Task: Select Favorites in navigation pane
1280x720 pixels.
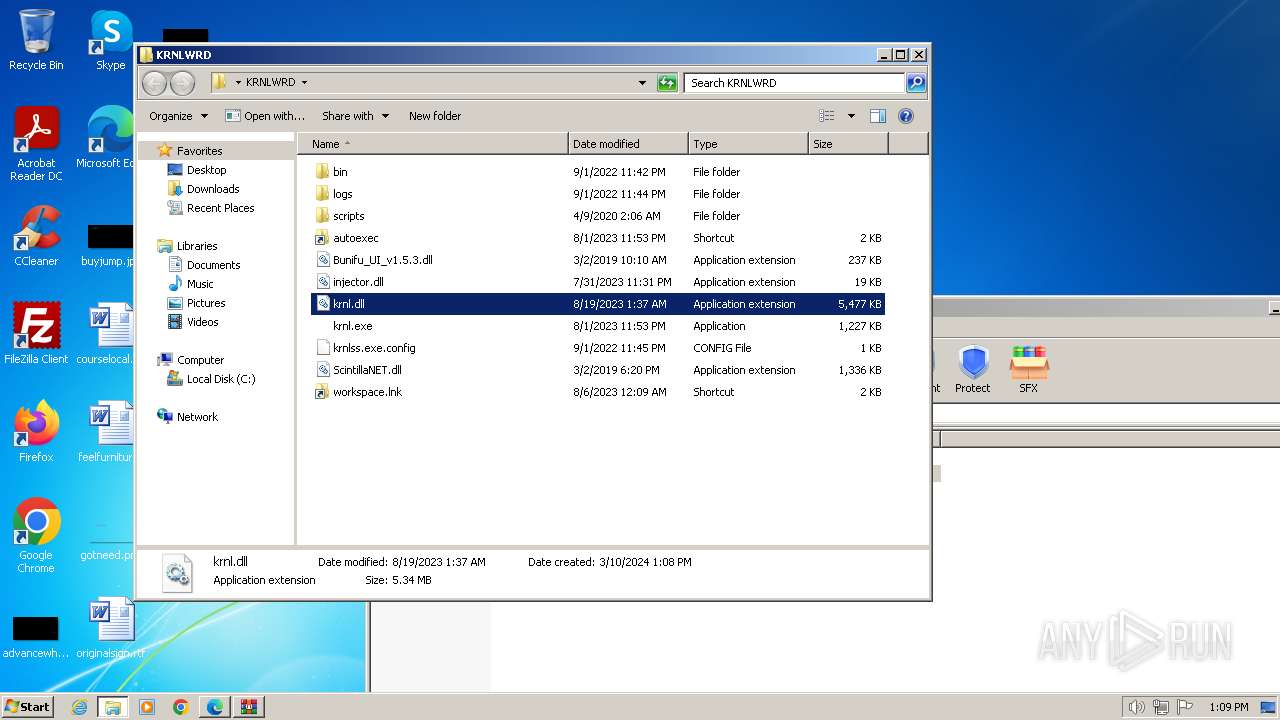Action: click(x=199, y=151)
